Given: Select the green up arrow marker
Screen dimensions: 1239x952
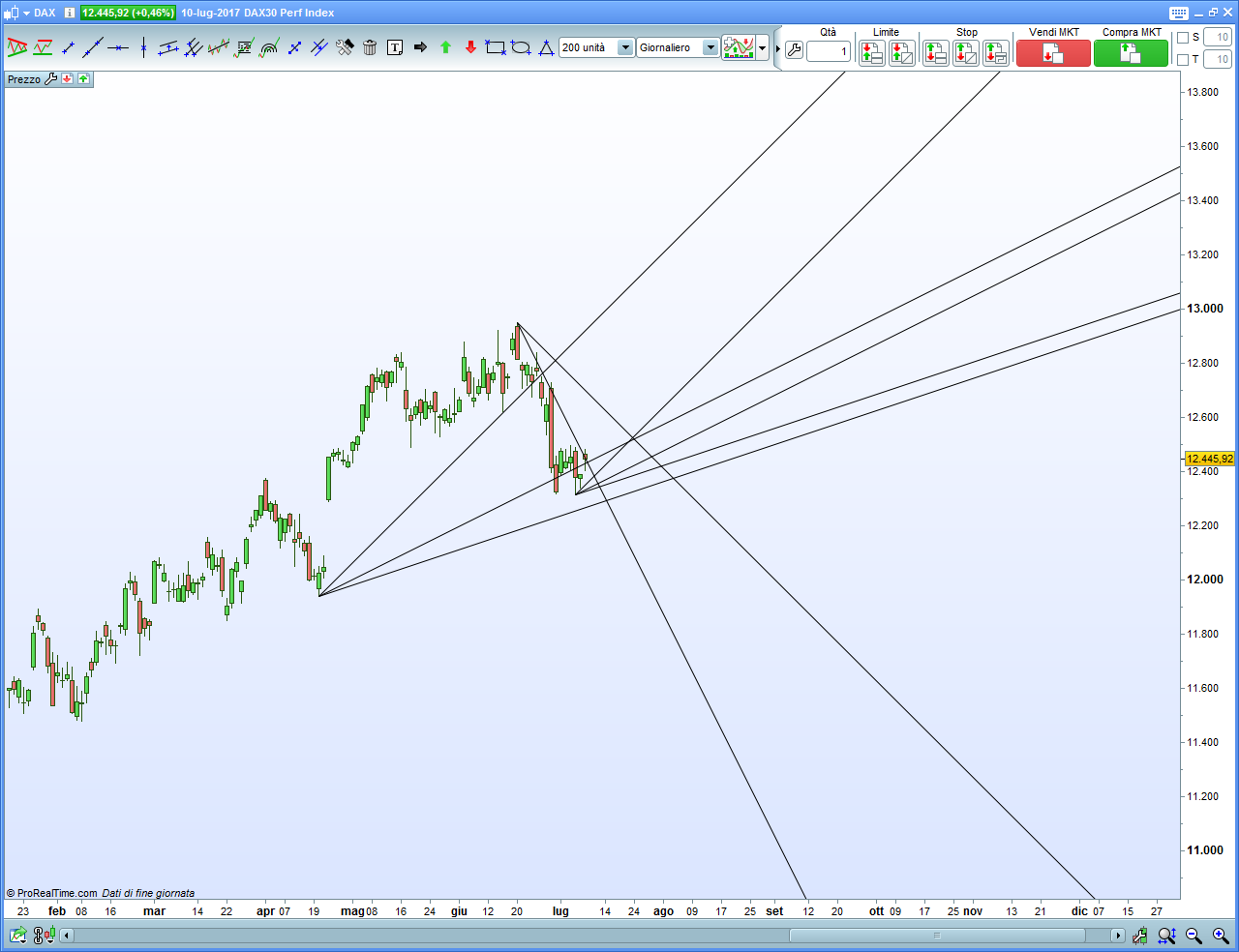Looking at the screenshot, I should pos(445,47).
